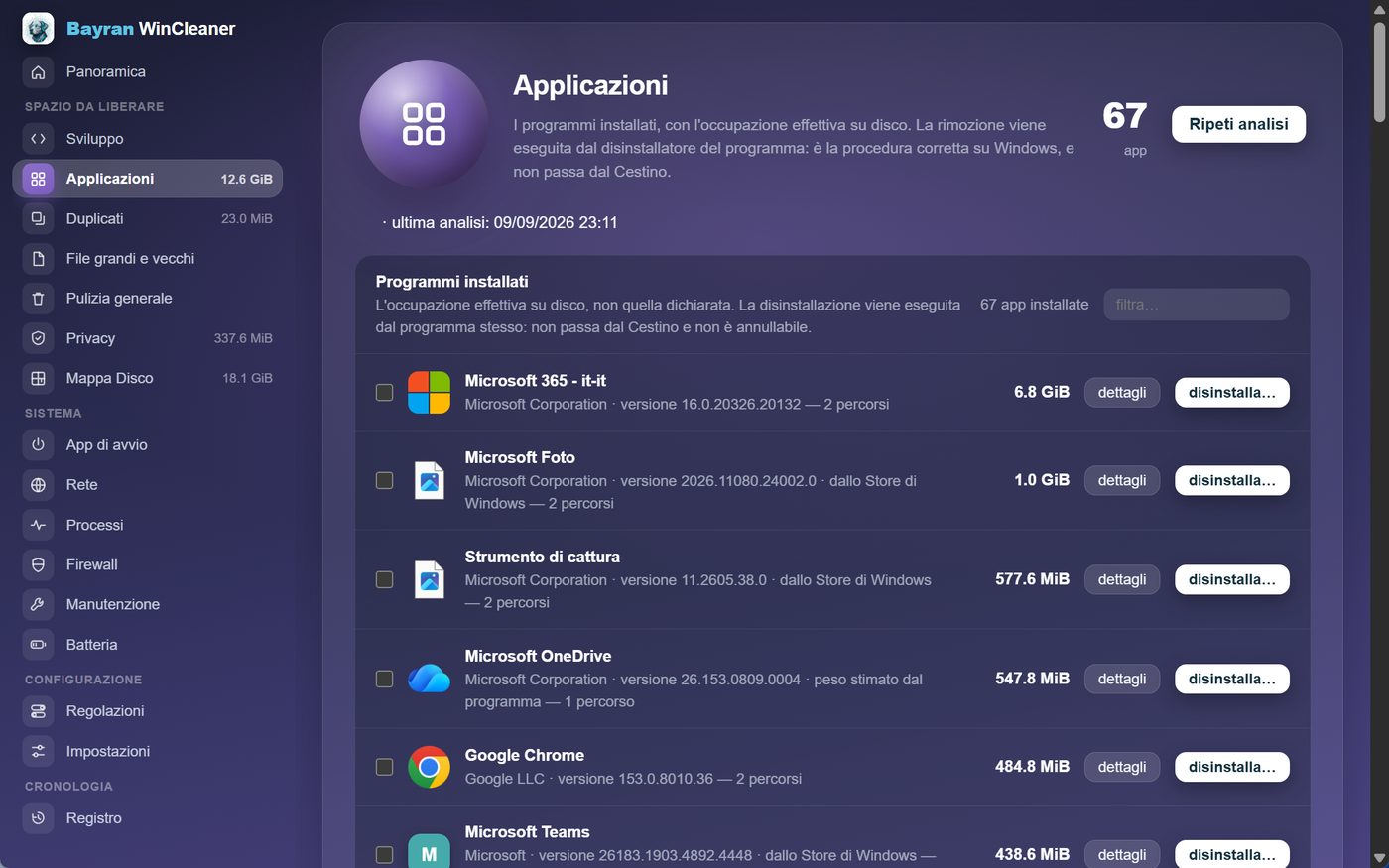Click the Pulizia generale trash icon
The width and height of the screenshot is (1389, 868).
(x=38, y=299)
